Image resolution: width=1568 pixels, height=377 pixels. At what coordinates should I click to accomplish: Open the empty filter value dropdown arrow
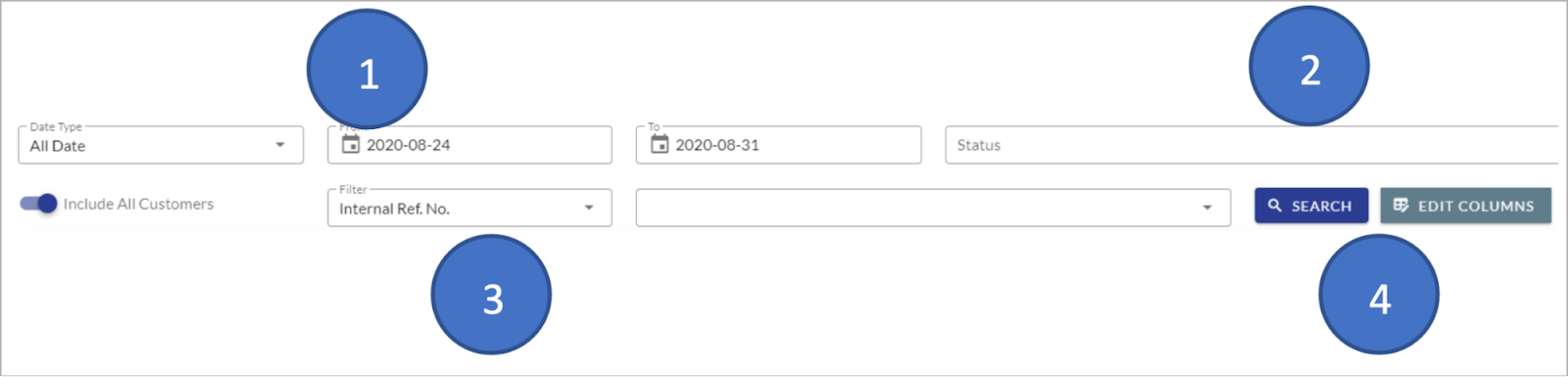[x=1207, y=208]
